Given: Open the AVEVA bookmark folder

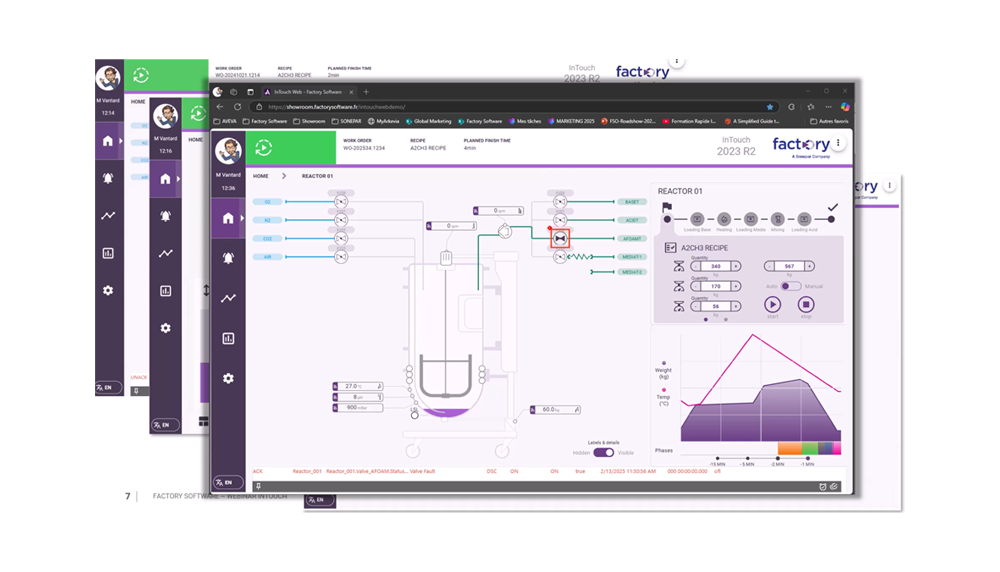Looking at the screenshot, I should pos(226,121).
